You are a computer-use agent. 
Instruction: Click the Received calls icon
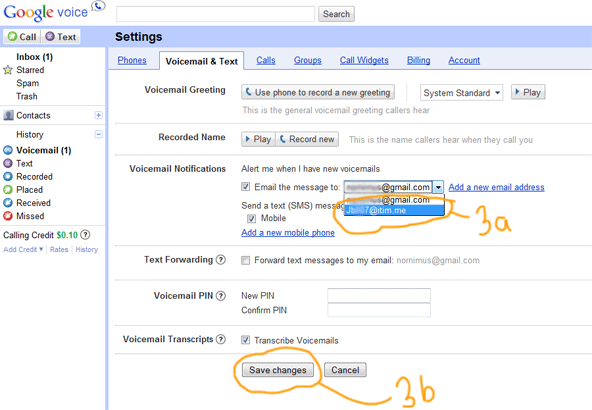(x=8, y=203)
